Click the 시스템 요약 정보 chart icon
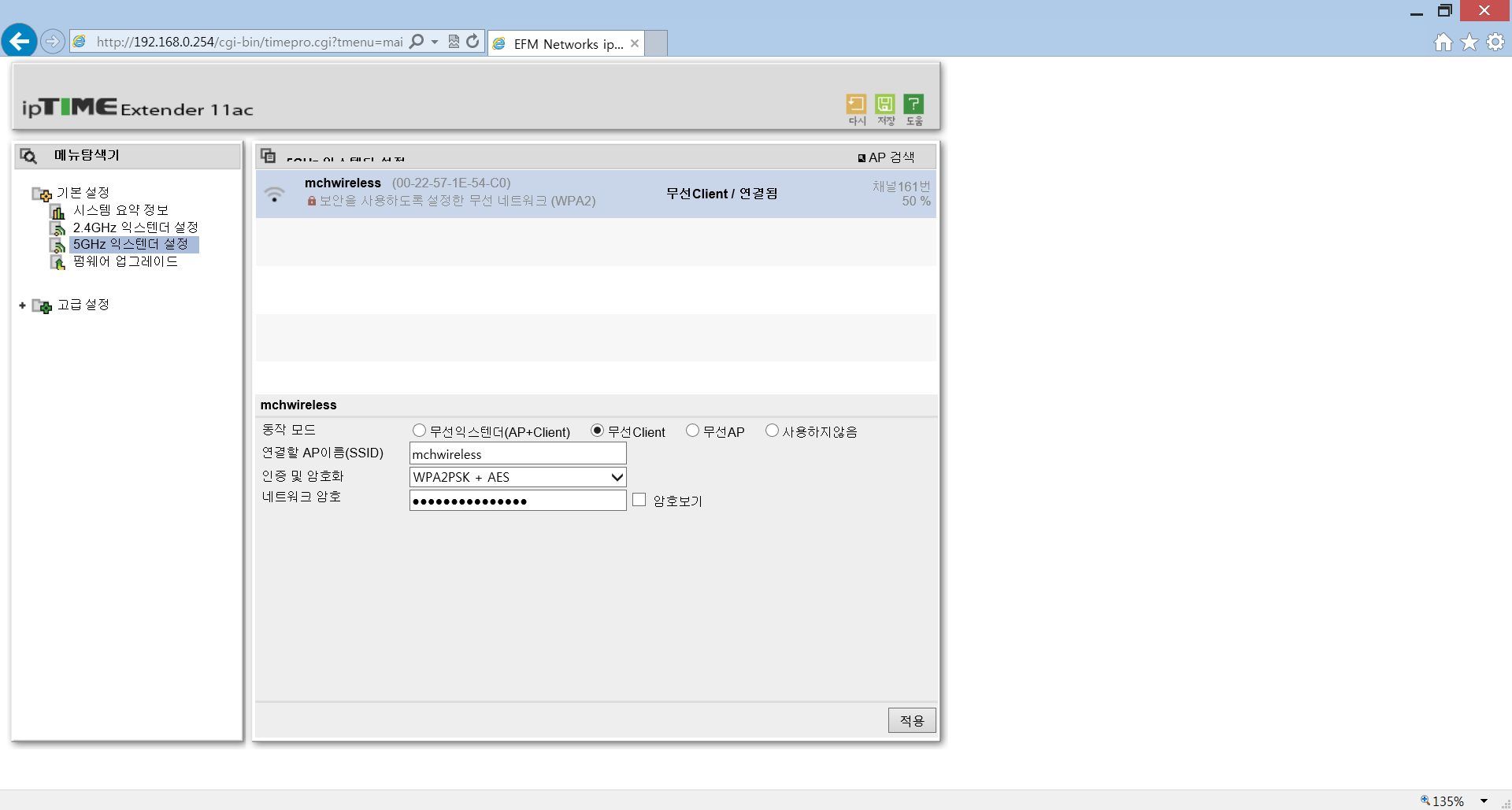This screenshot has width=1512, height=810. tap(57, 211)
